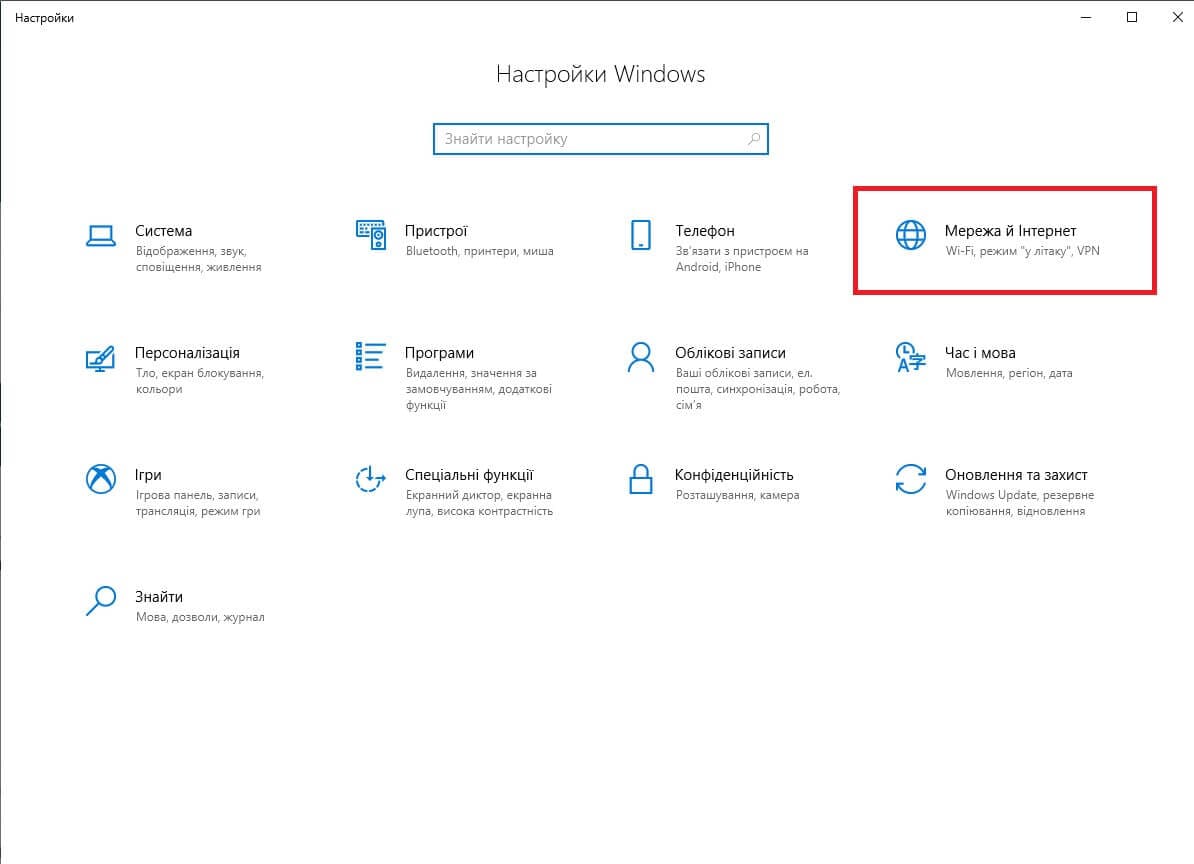Viewport: 1194px width, 864px height.
Task: Select the Система category title
Action: click(164, 231)
